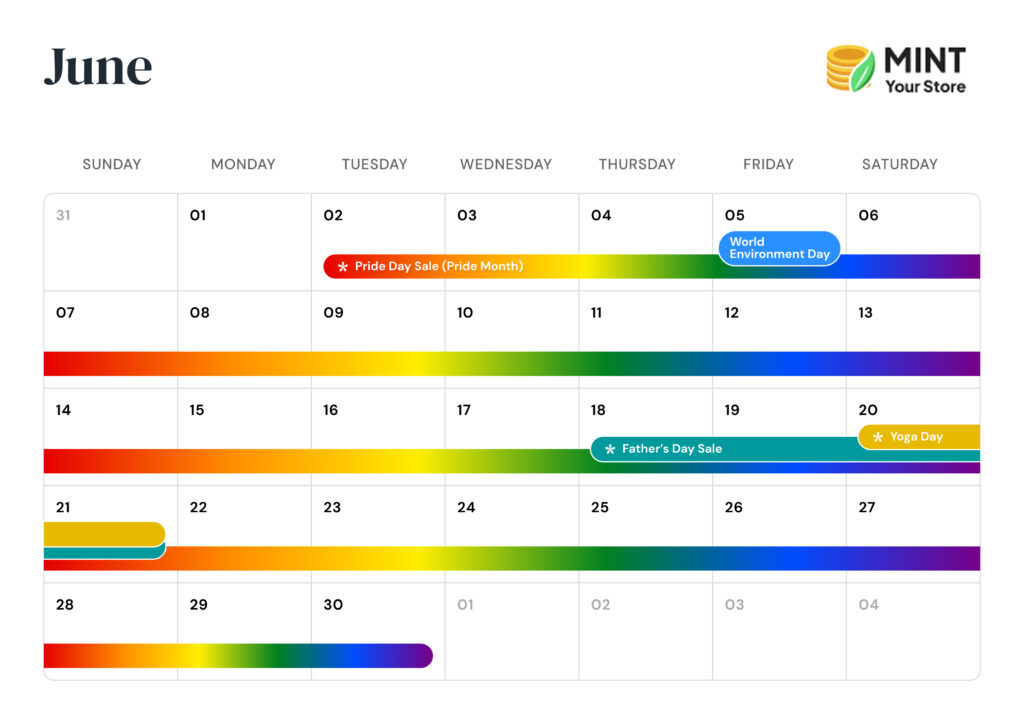Viewport: 1024px width, 724px height.
Task: Click the asterisk icon on Yoga Day
Action: (878, 437)
